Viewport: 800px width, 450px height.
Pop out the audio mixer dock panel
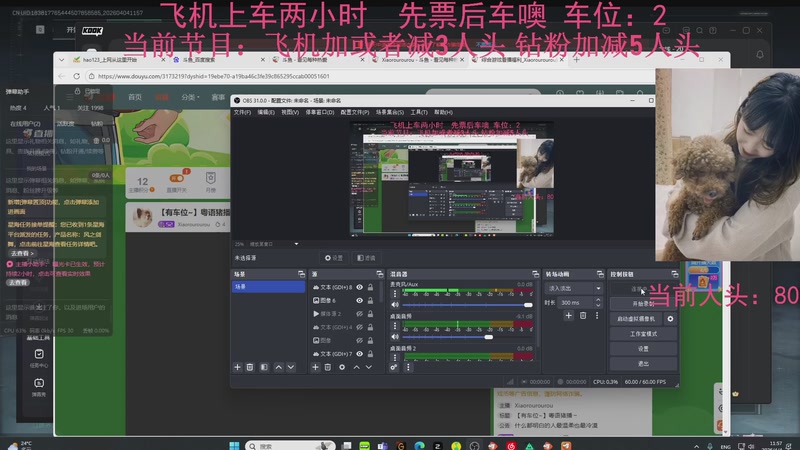[535, 274]
